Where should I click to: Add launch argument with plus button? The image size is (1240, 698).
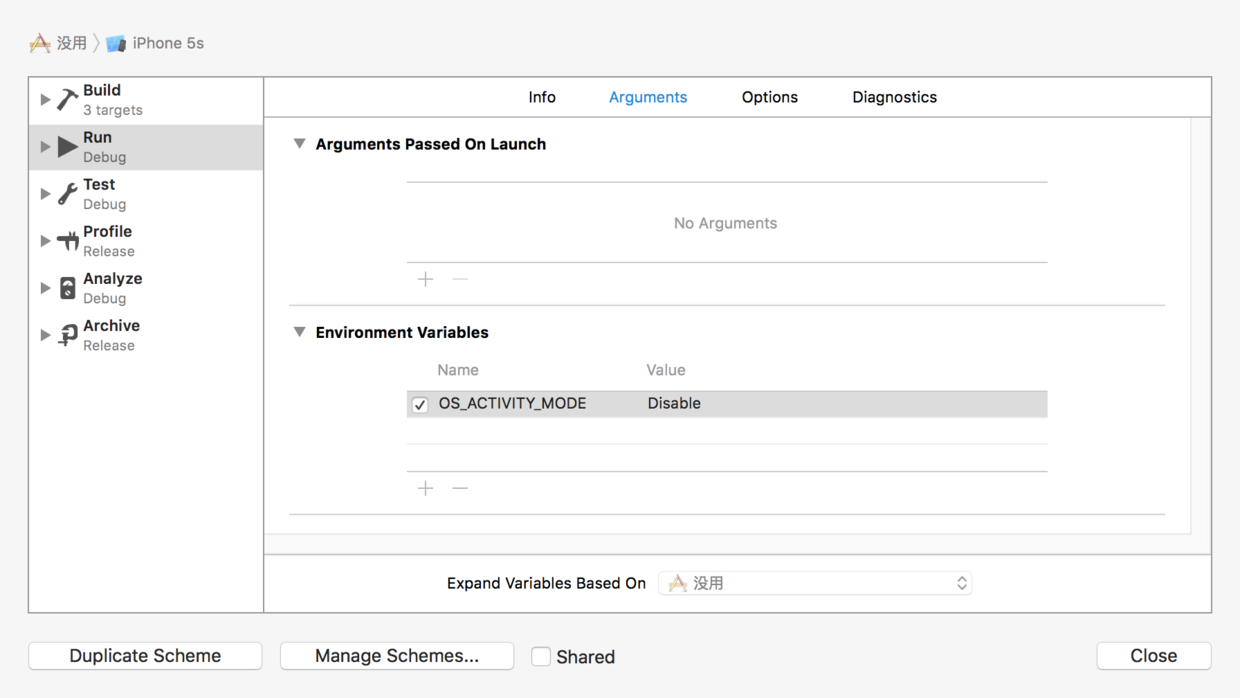(426, 279)
